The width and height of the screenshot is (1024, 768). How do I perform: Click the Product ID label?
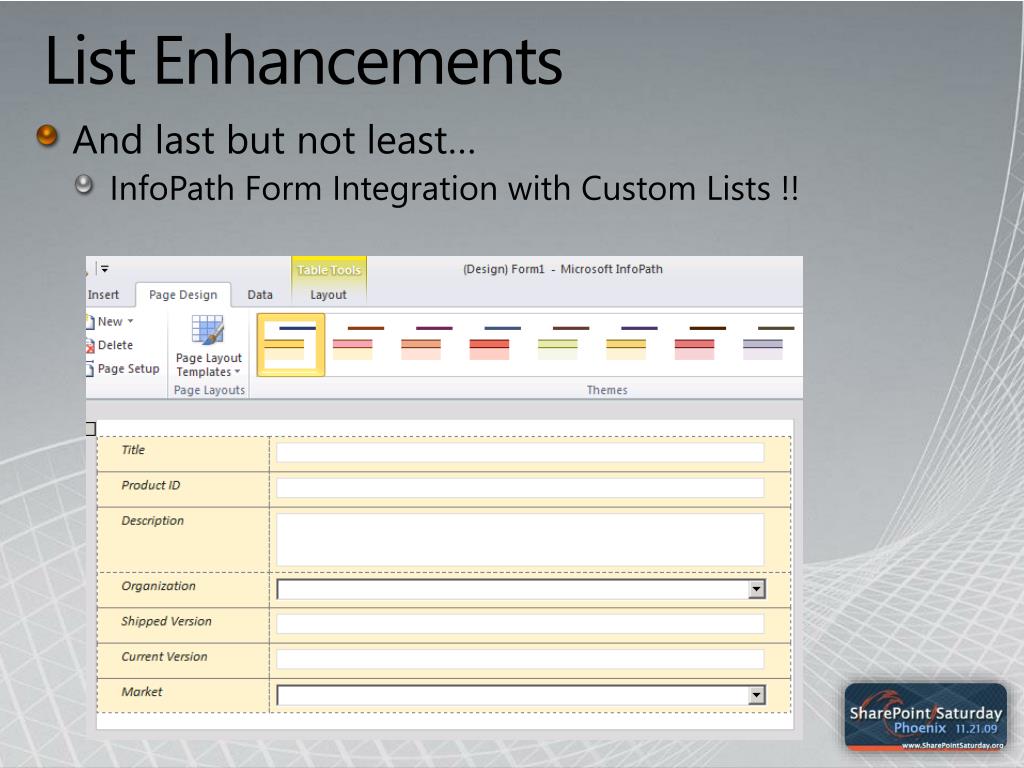tap(151, 485)
